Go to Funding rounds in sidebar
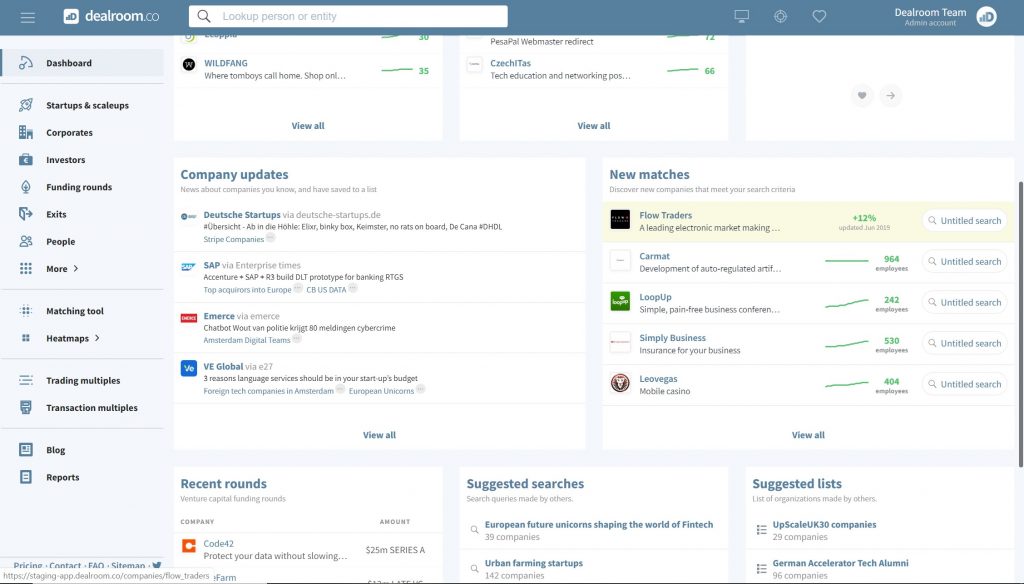Screen dimensions: 1024x584 [x=78, y=187]
